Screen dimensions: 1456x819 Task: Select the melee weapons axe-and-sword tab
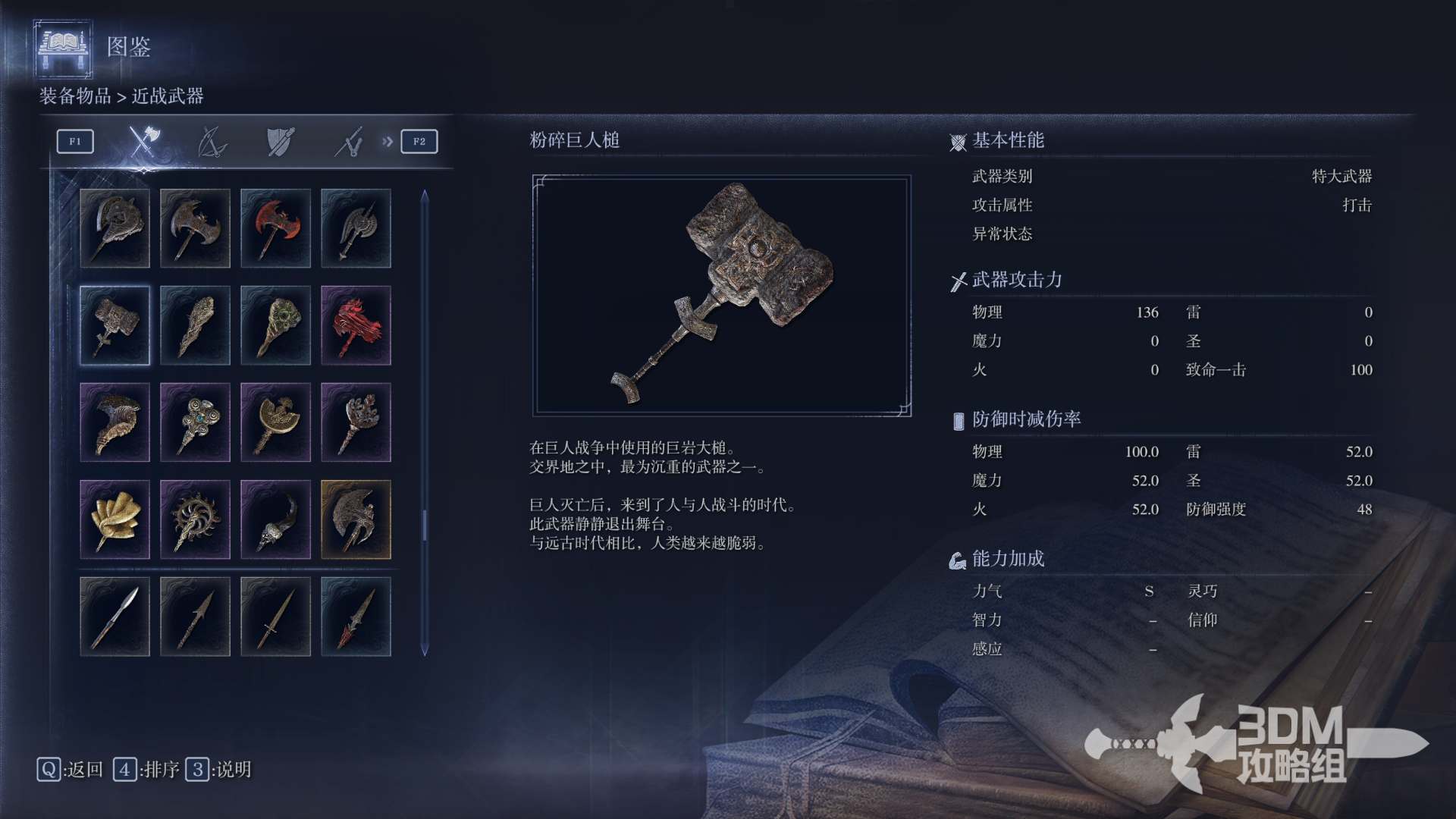pyautogui.click(x=144, y=141)
